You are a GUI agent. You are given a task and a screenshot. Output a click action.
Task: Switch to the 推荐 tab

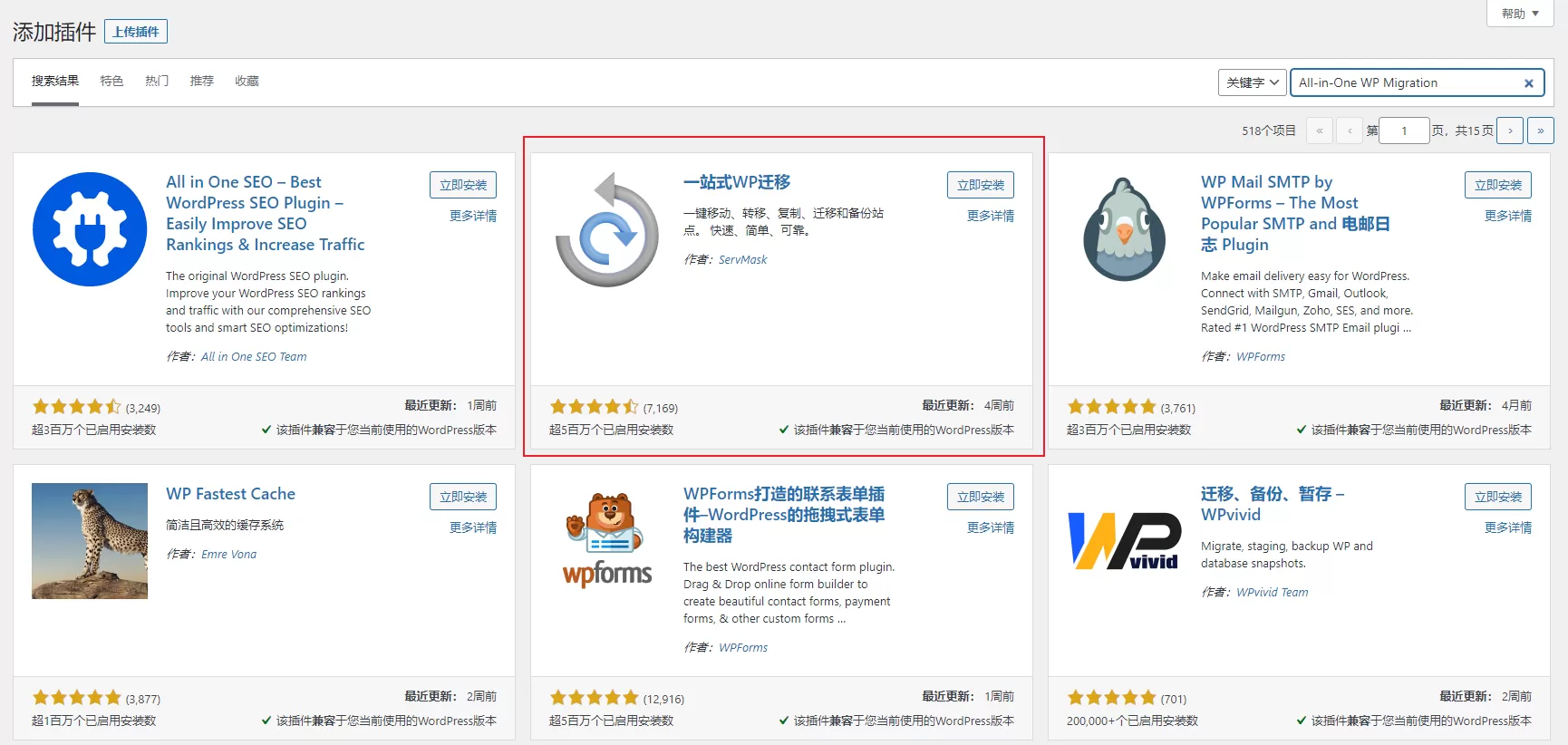point(202,82)
